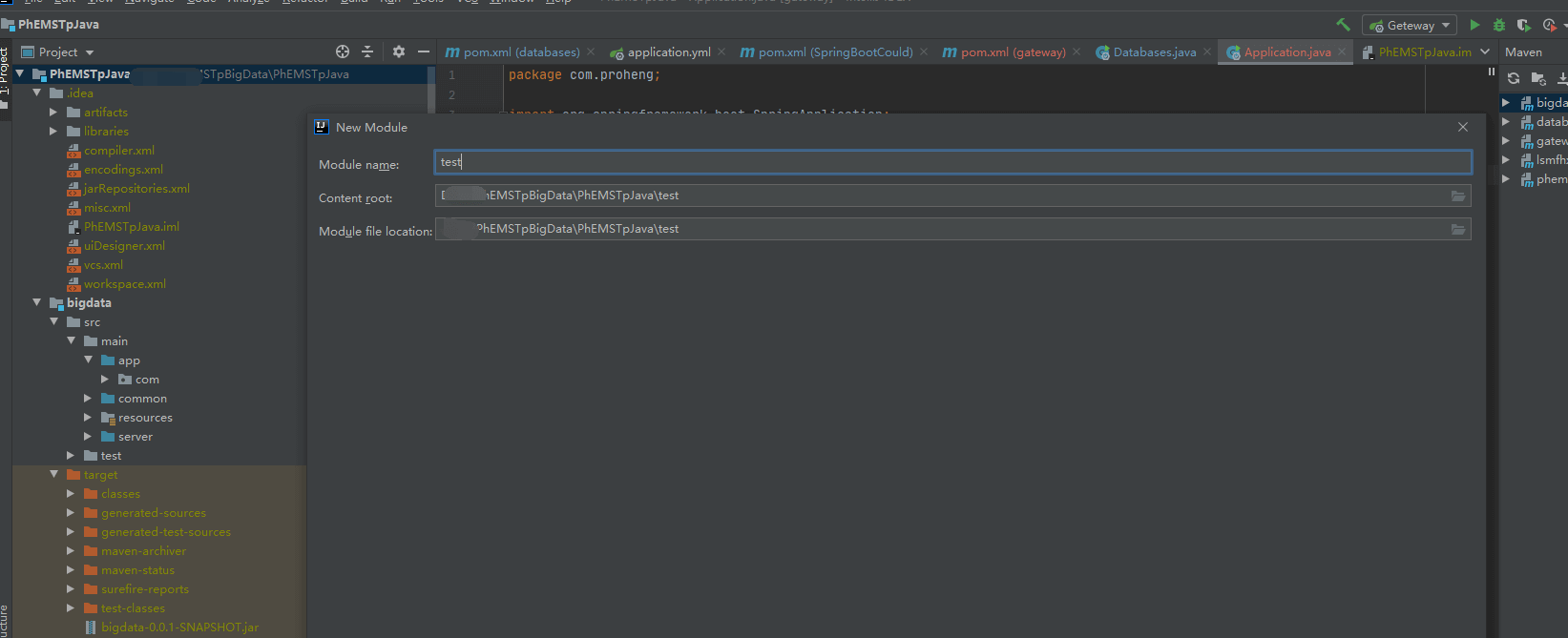Click the Module name input field

pyautogui.click(x=951, y=162)
